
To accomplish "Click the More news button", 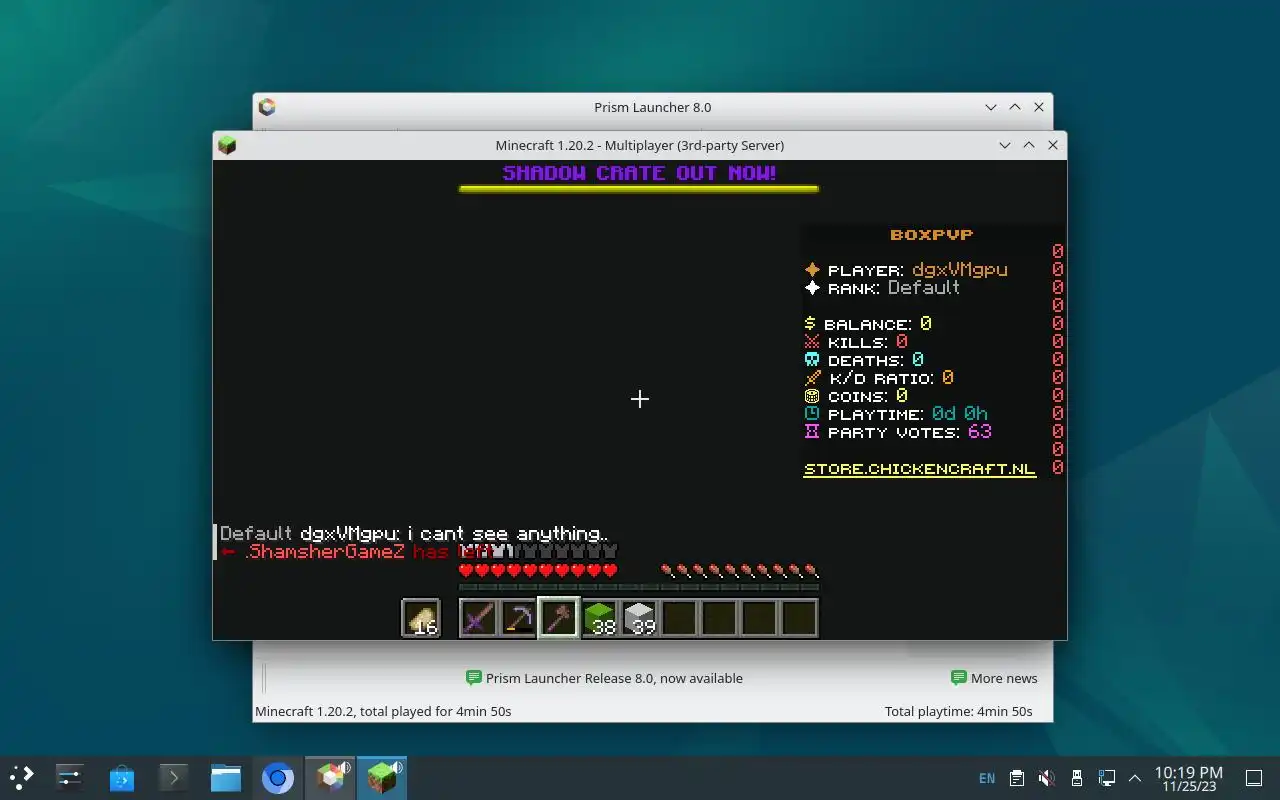I will point(994,678).
